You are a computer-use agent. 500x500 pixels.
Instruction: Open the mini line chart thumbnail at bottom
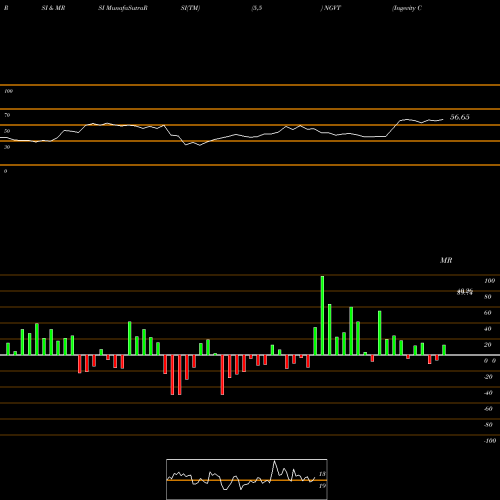(247, 479)
